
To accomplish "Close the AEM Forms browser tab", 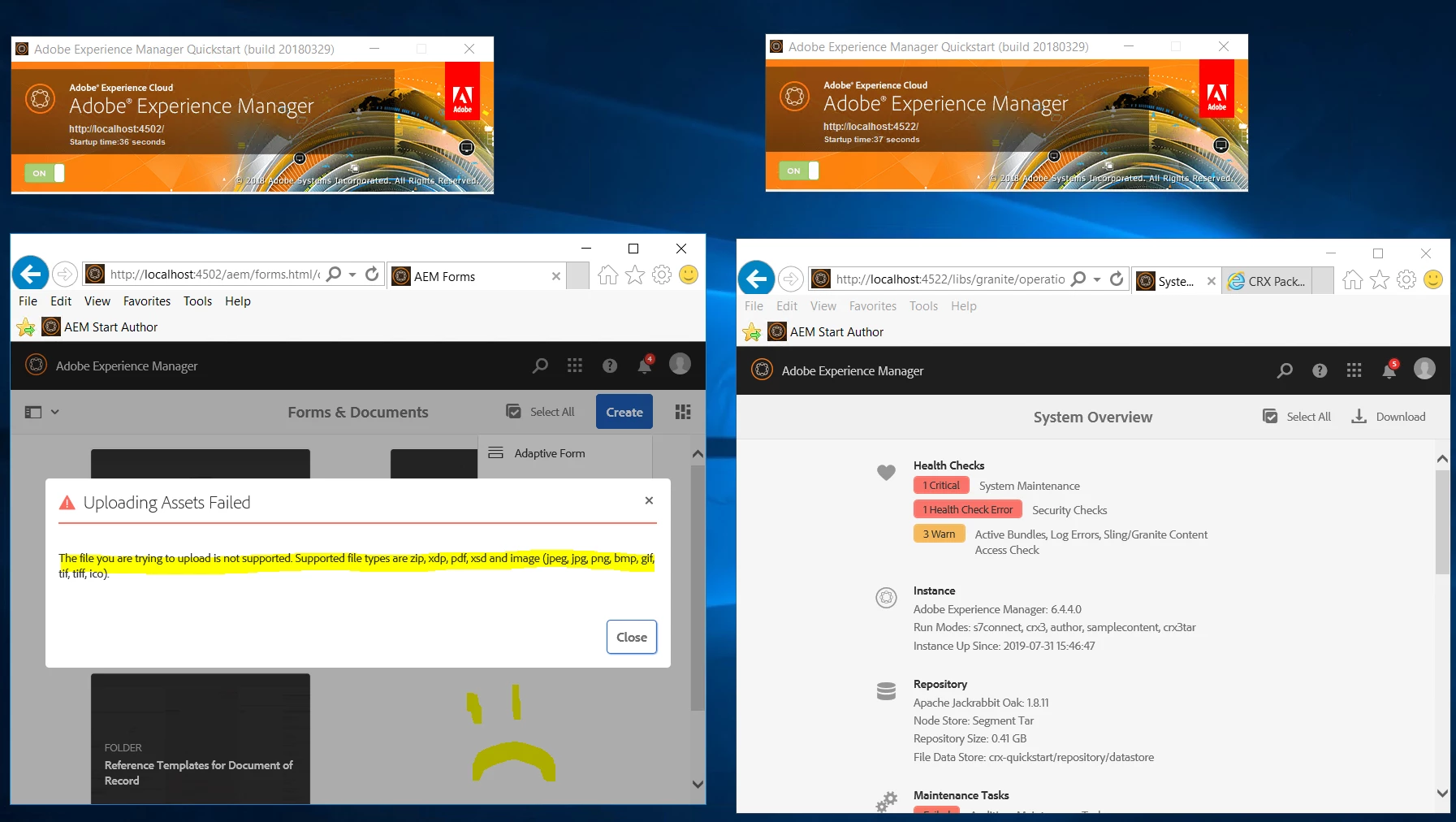I will [556, 276].
